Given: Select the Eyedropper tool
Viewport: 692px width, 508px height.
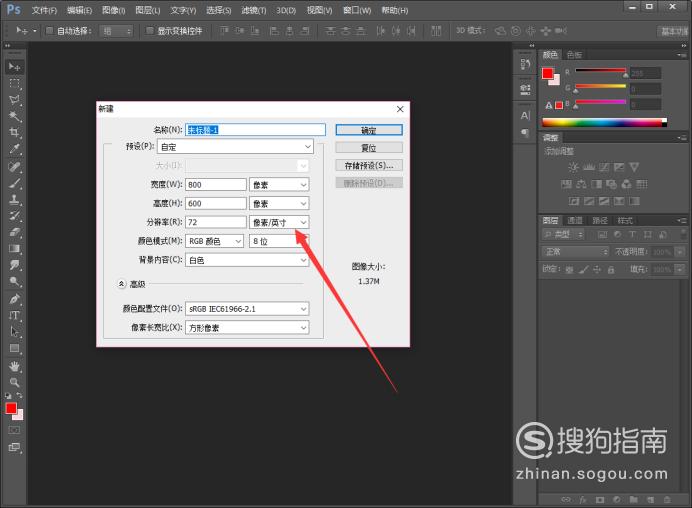Looking at the screenshot, I should tap(14, 149).
